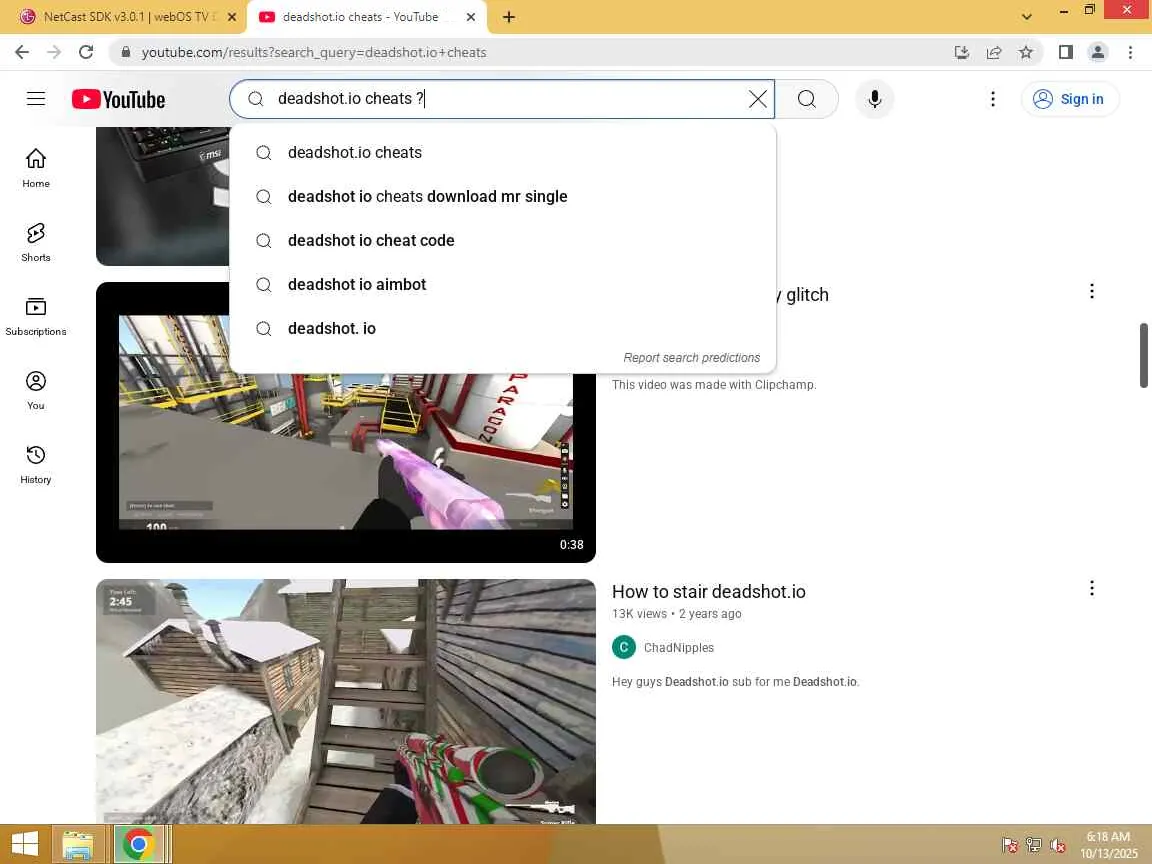Click the taskbar clock showing 6:18 AM
The image size is (1152, 864).
point(1109,845)
